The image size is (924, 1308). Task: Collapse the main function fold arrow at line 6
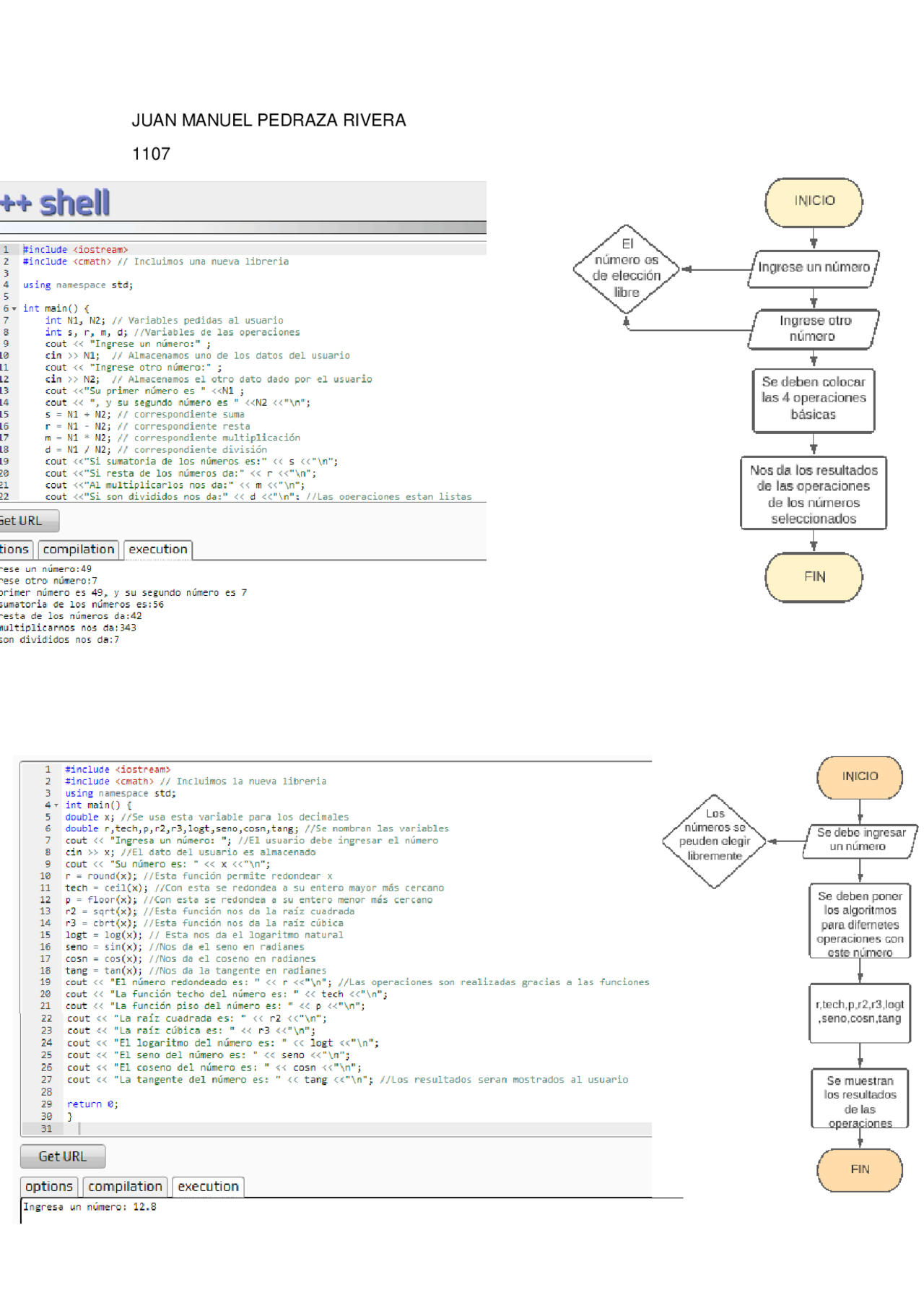coord(14,308)
